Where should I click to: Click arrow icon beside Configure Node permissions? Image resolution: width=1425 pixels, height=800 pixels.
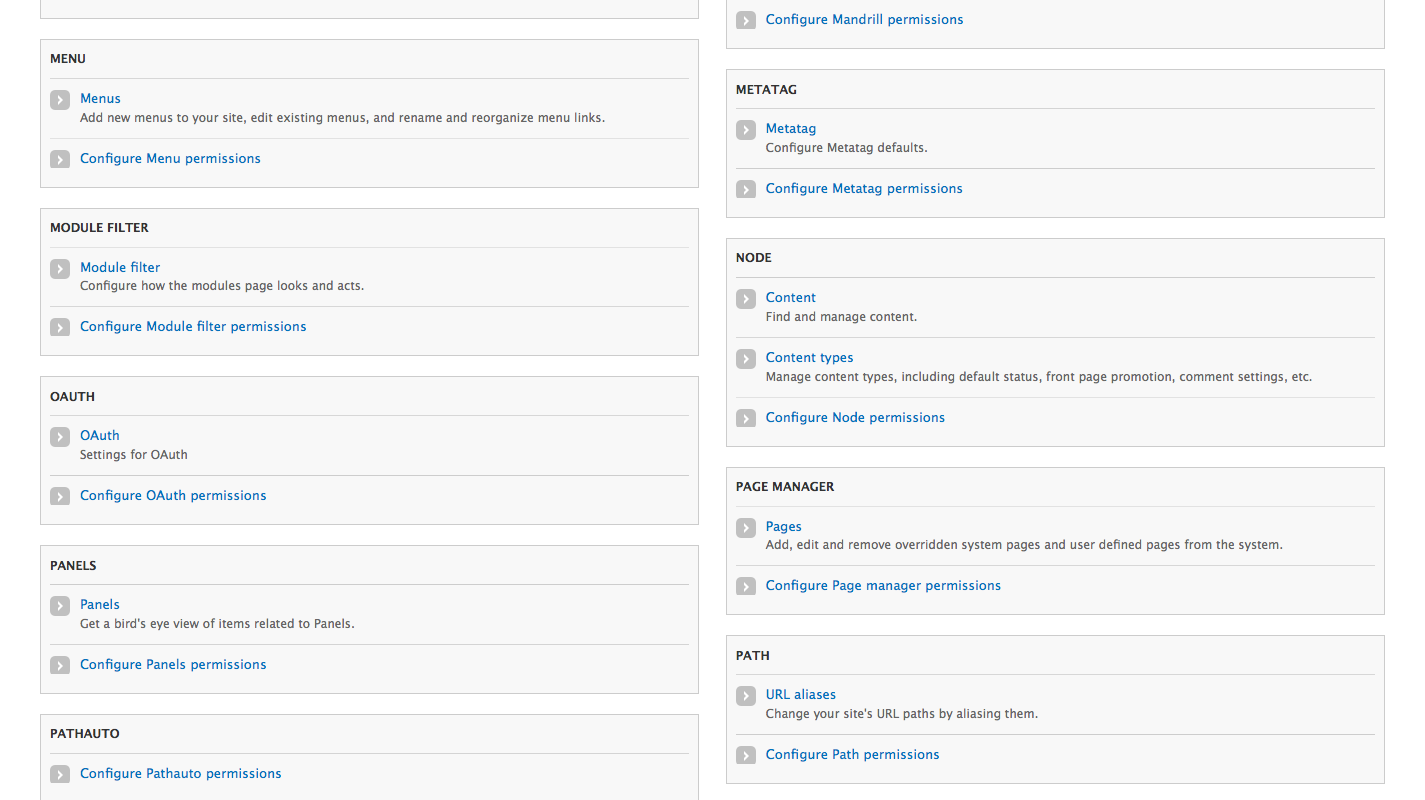(746, 418)
